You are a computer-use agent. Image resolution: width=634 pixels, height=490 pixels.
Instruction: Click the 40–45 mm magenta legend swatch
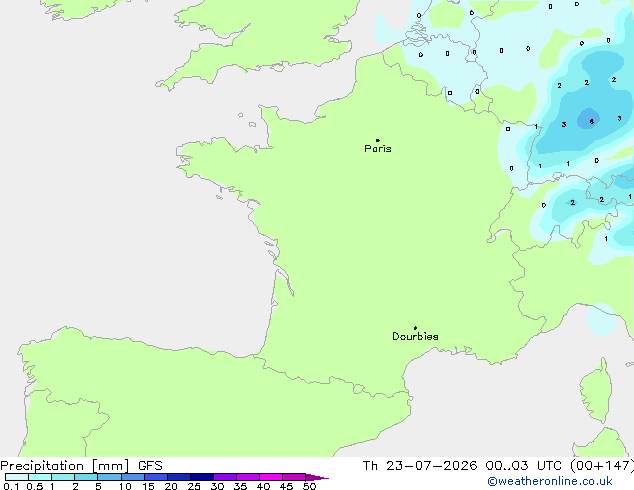click(271, 477)
